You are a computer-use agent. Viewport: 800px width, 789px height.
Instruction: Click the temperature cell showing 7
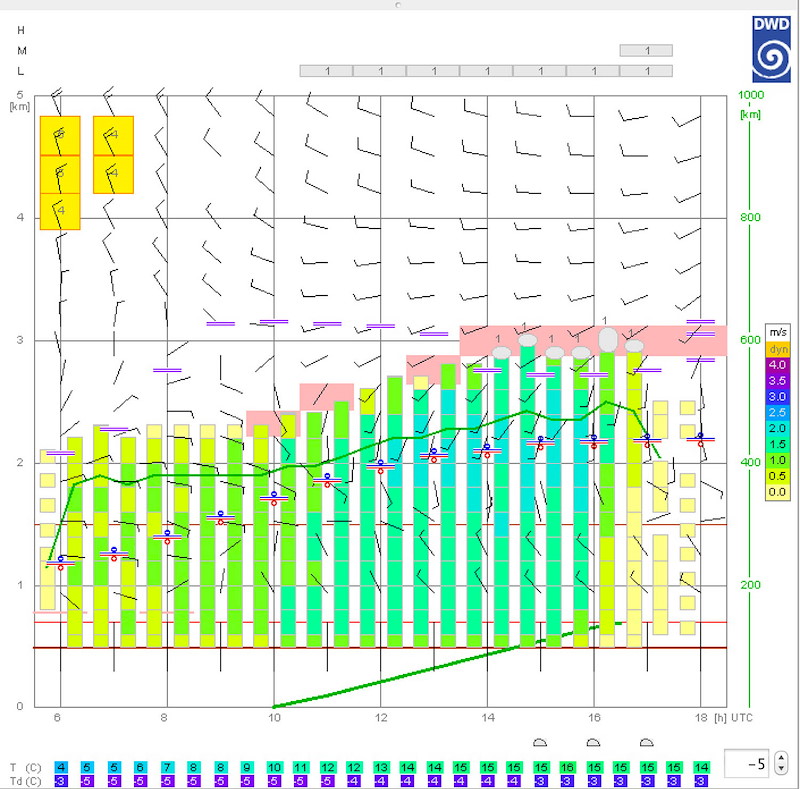[x=167, y=767]
